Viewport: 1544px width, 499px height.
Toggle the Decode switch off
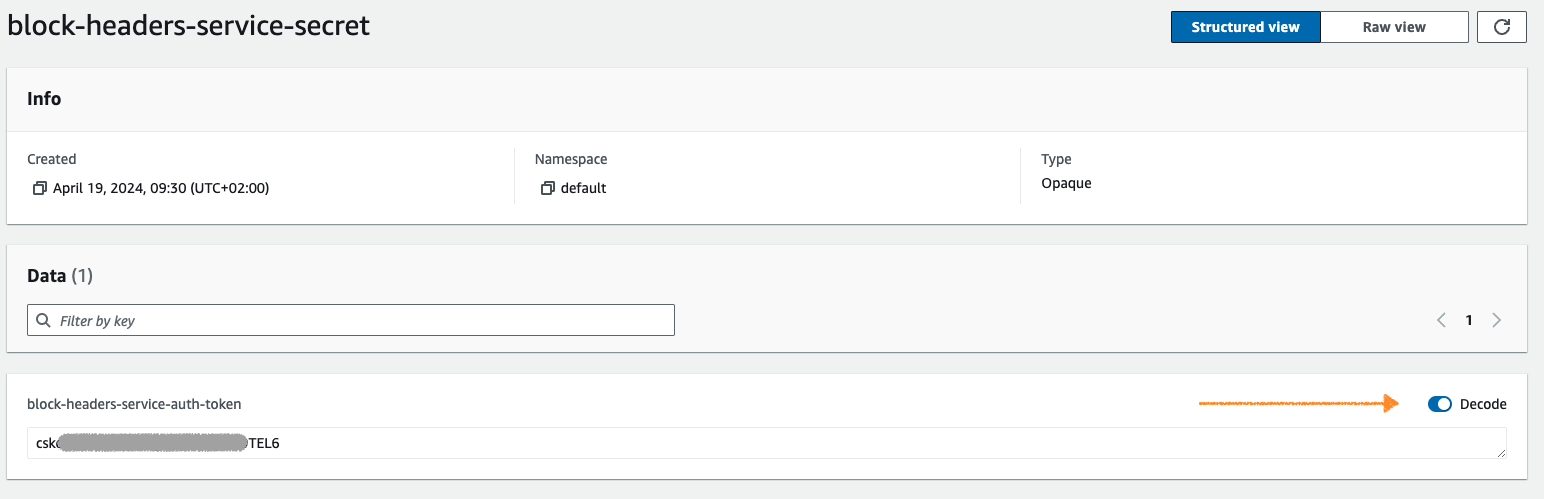click(x=1440, y=404)
